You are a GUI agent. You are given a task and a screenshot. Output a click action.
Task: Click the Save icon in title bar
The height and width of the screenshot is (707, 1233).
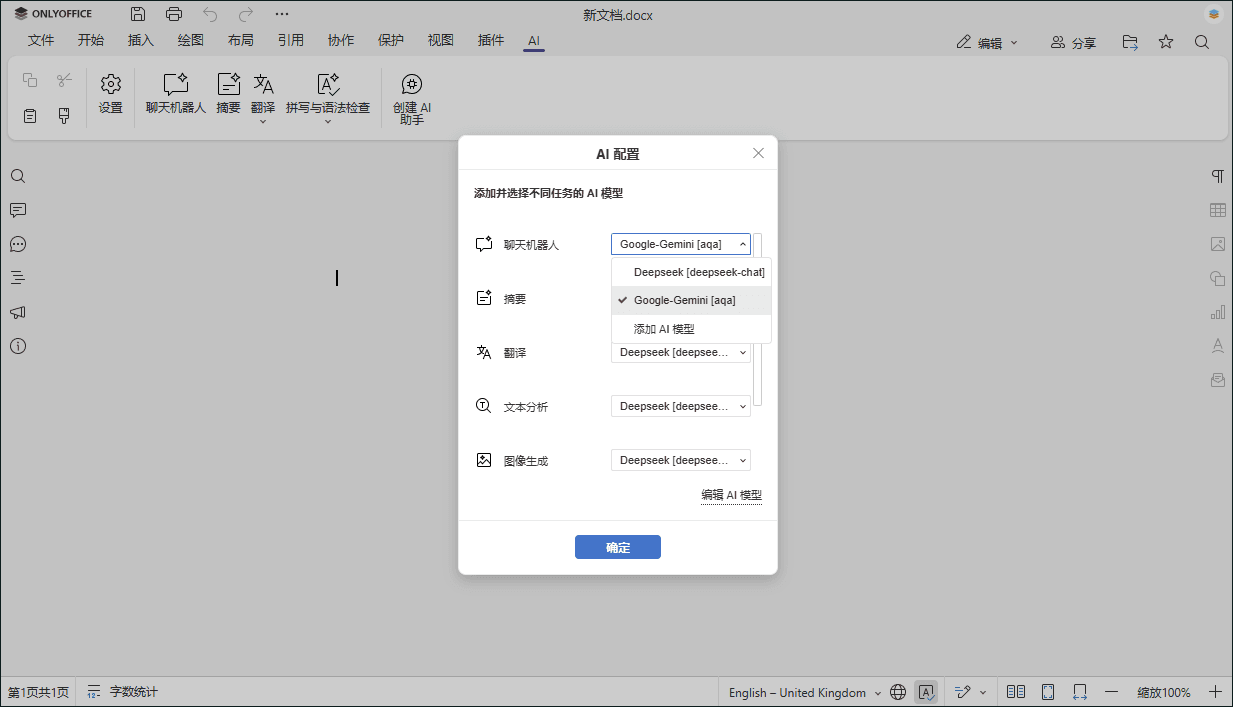click(x=138, y=15)
